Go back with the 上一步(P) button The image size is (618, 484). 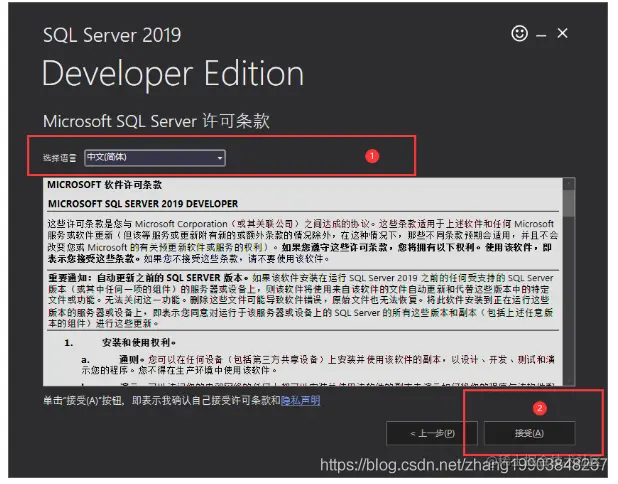(x=432, y=434)
